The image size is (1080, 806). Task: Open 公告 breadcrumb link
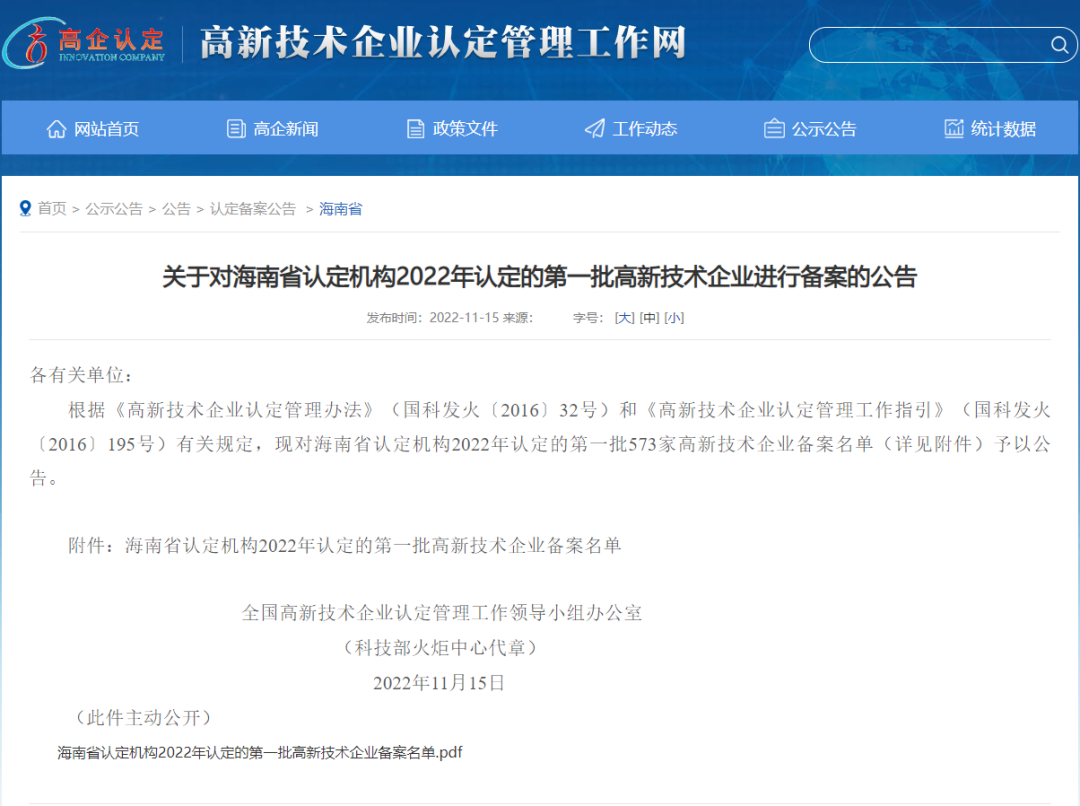[x=176, y=209]
